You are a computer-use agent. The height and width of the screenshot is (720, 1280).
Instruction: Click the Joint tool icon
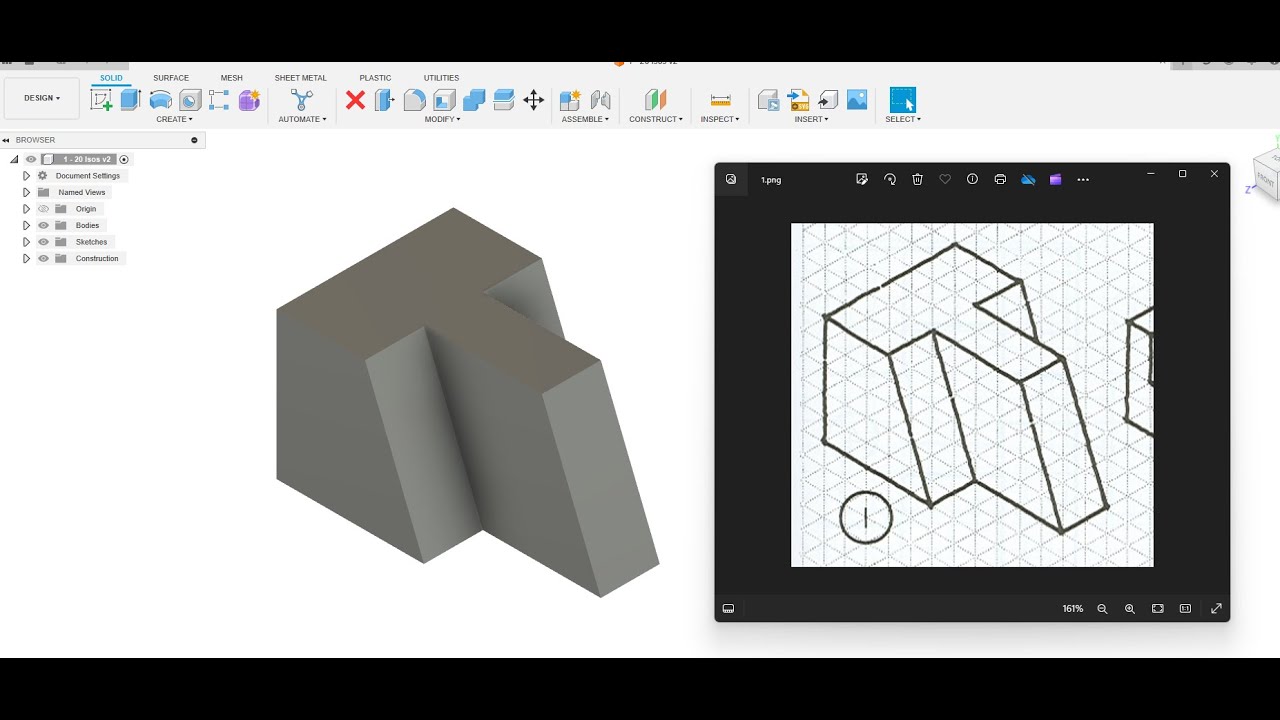pos(600,99)
